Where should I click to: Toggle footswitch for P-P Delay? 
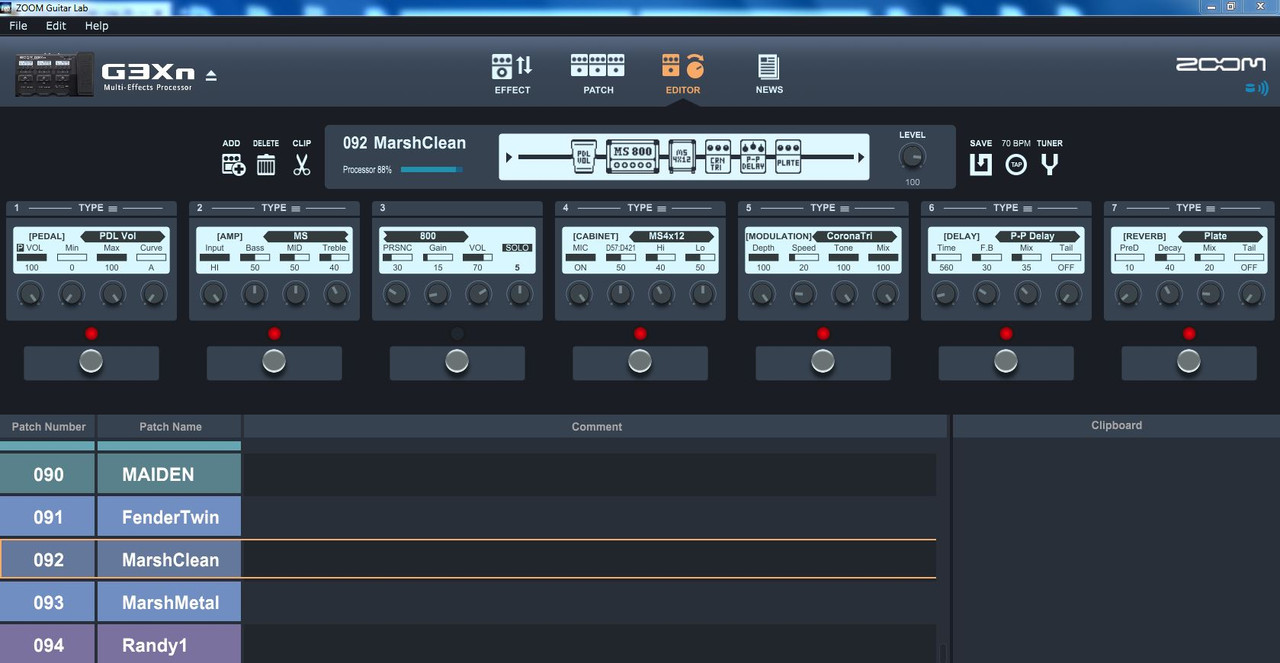point(1006,362)
